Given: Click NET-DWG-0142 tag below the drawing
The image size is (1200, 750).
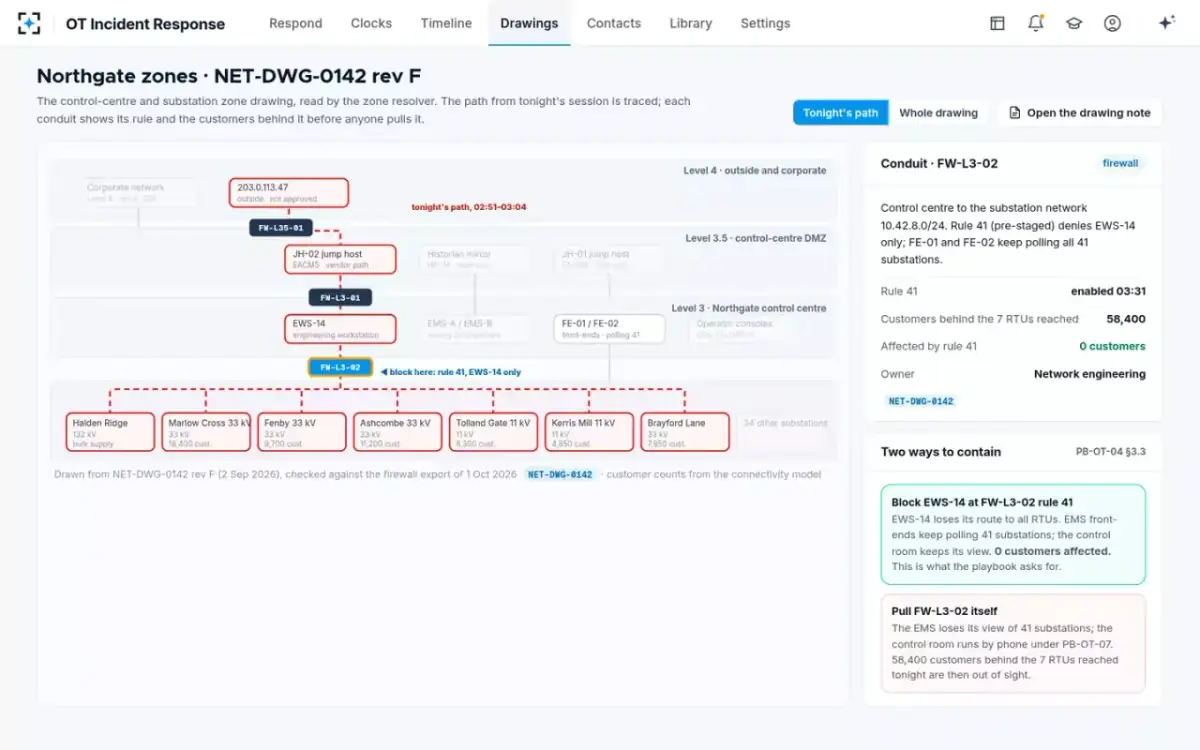Looking at the screenshot, I should 560,474.
